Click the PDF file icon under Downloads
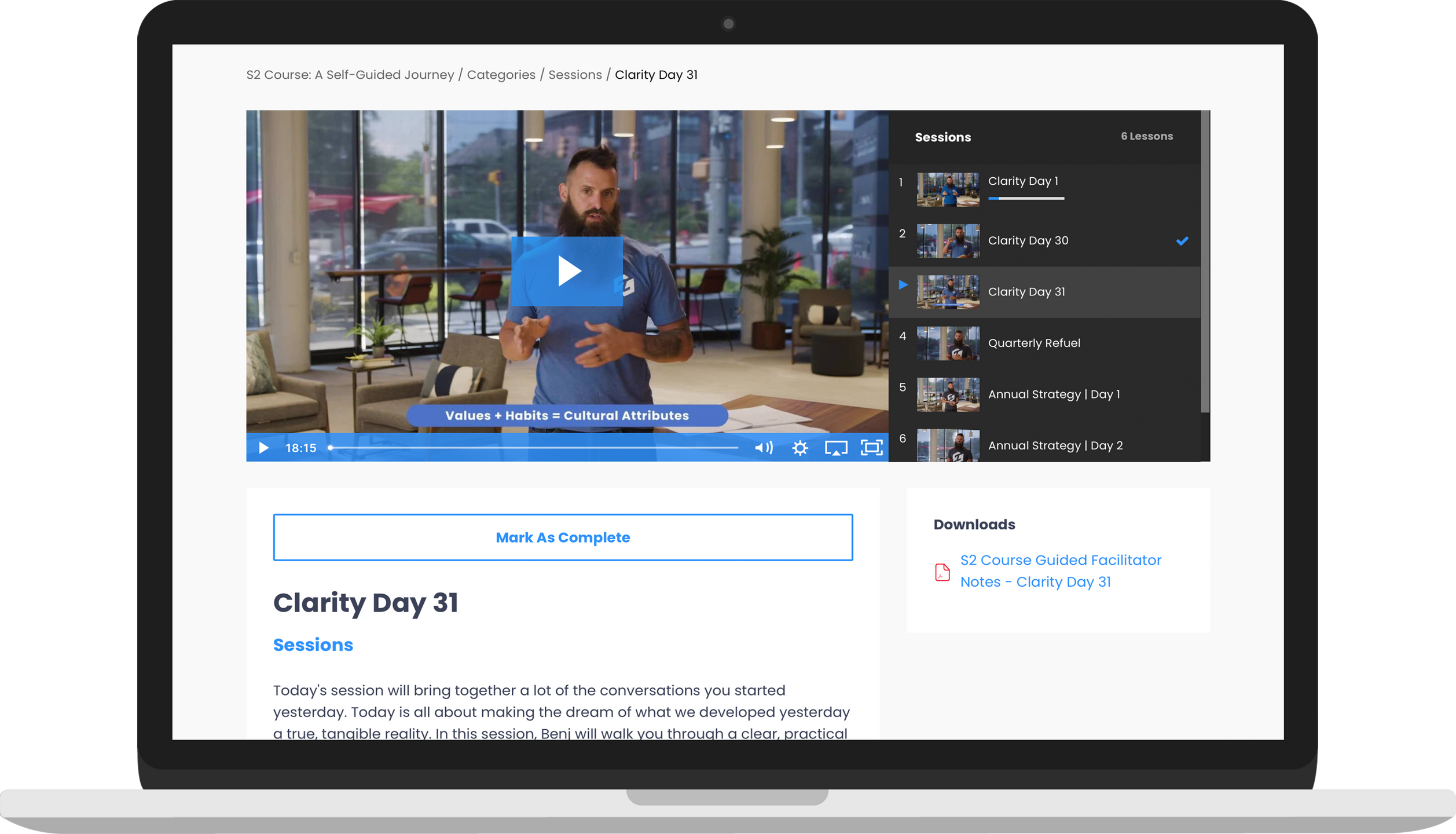 tap(942, 572)
